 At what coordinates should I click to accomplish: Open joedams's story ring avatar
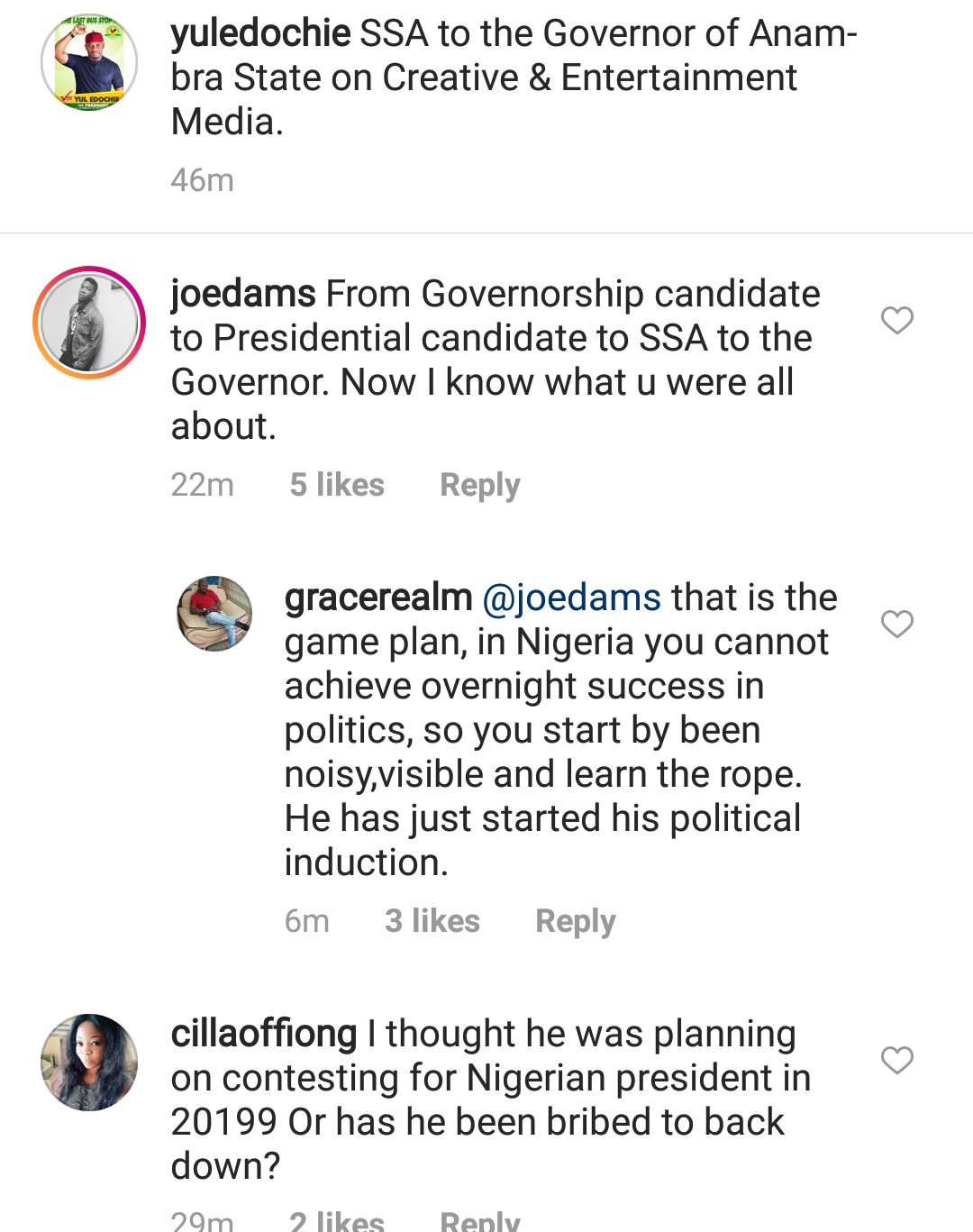89,322
